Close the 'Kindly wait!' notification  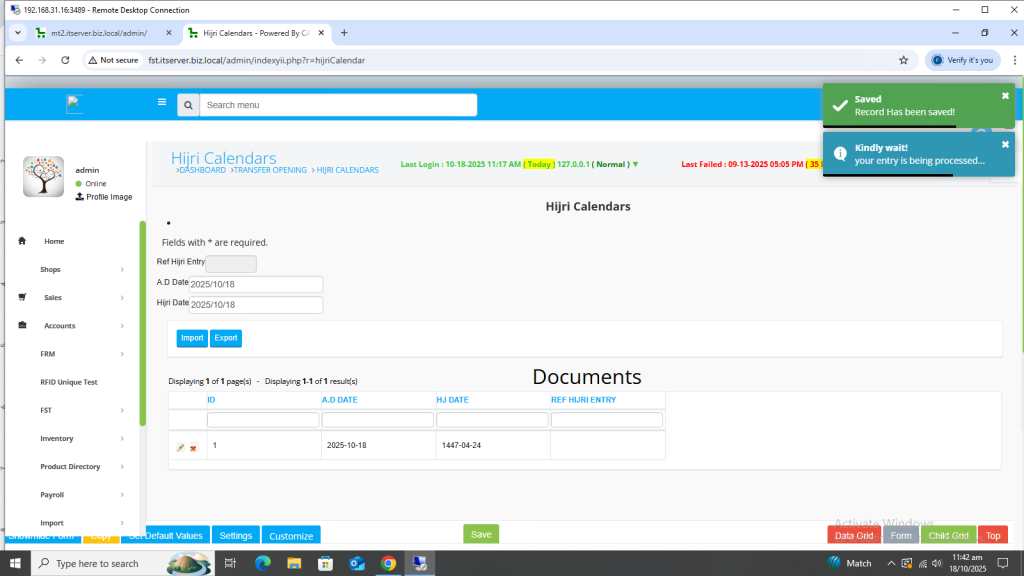pyautogui.click(x=1005, y=144)
